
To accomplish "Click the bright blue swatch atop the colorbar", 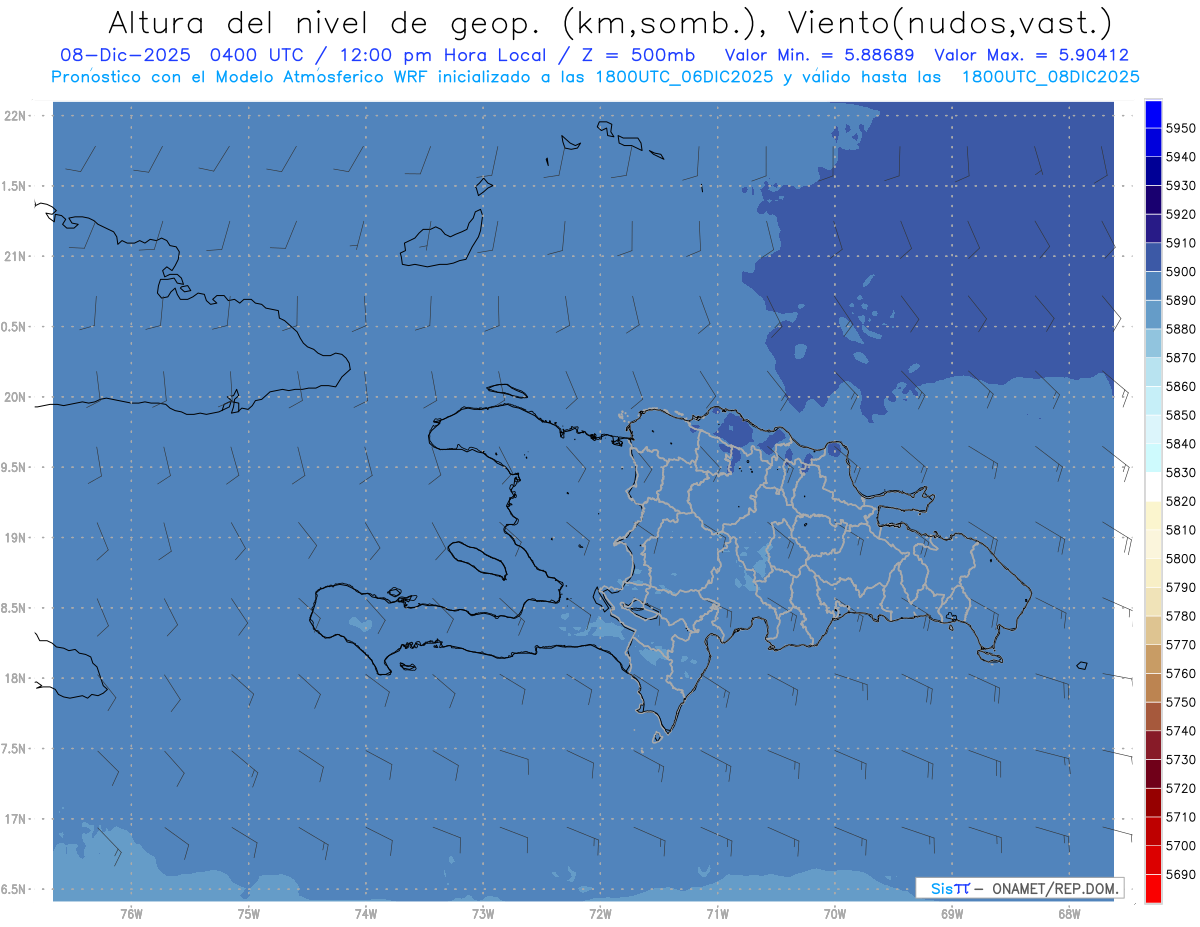I will click(1153, 114).
